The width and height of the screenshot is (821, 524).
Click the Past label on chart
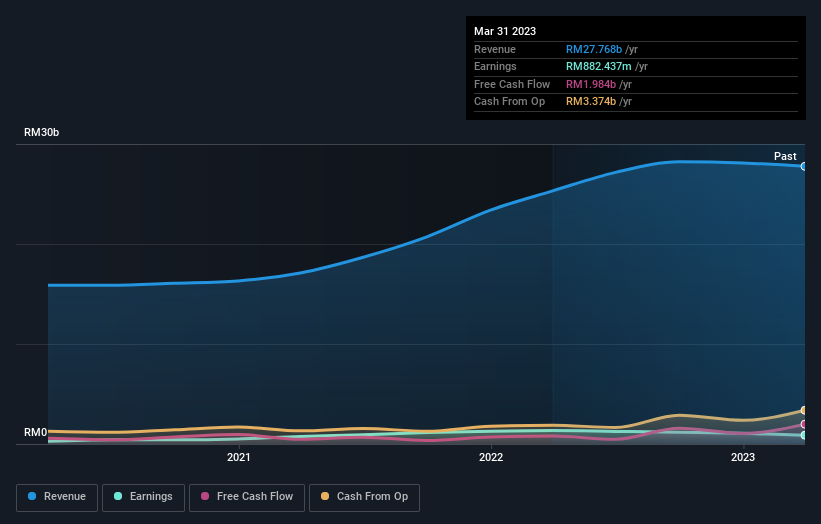(x=785, y=156)
